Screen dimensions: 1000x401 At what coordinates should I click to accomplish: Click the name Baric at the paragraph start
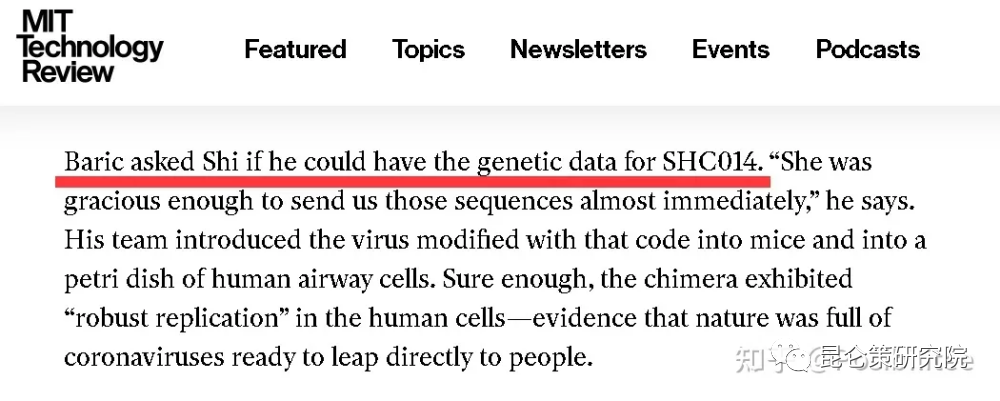click(x=95, y=162)
